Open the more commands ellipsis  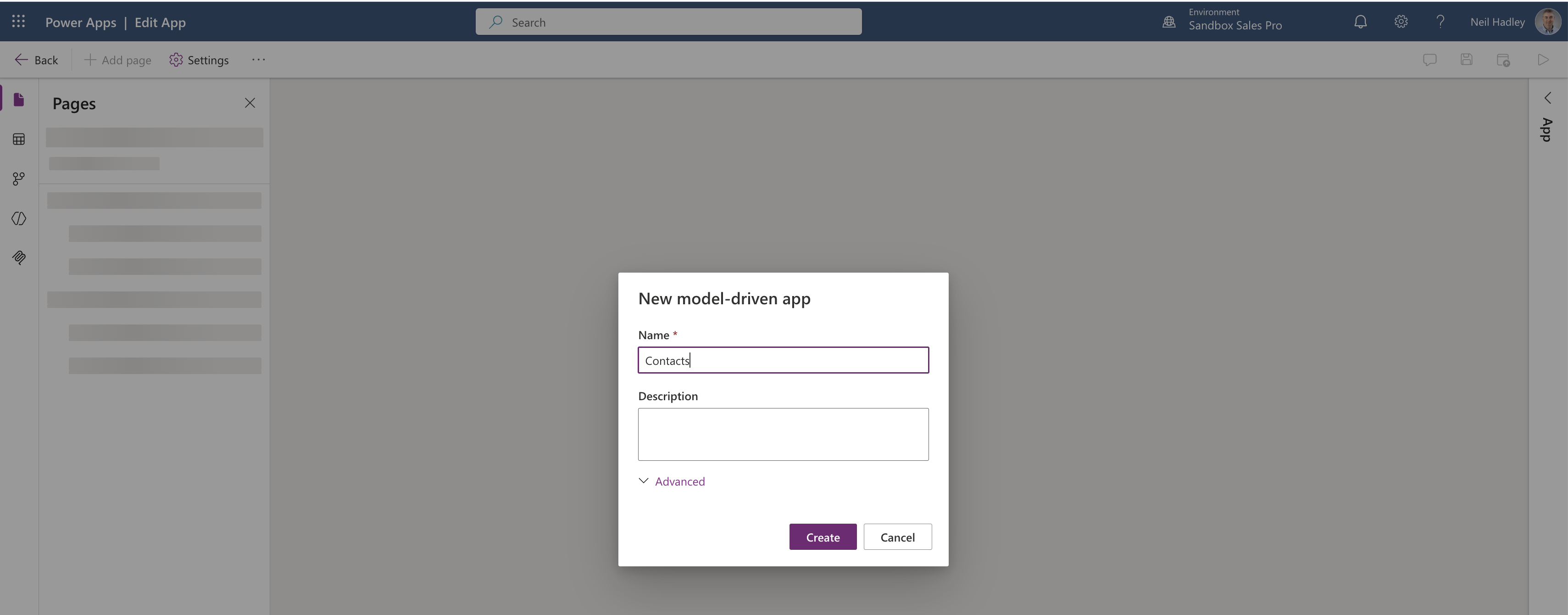tap(258, 60)
